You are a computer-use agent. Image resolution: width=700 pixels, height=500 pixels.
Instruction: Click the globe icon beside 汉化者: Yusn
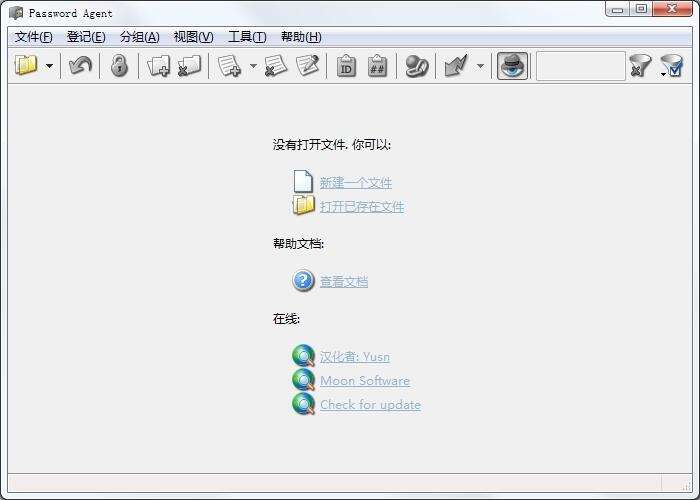304,356
